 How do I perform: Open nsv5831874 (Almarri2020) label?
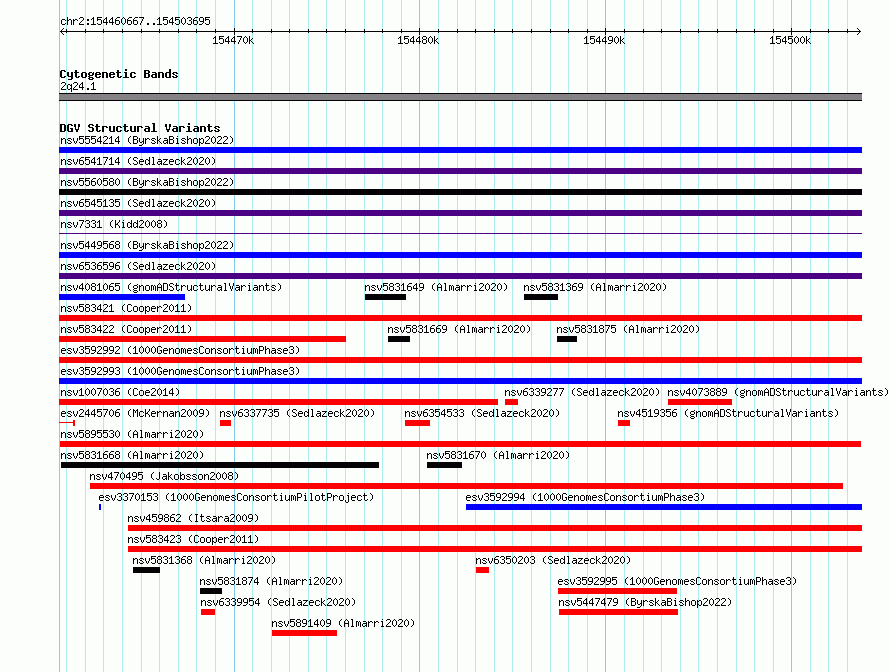pyautogui.click(x=271, y=581)
